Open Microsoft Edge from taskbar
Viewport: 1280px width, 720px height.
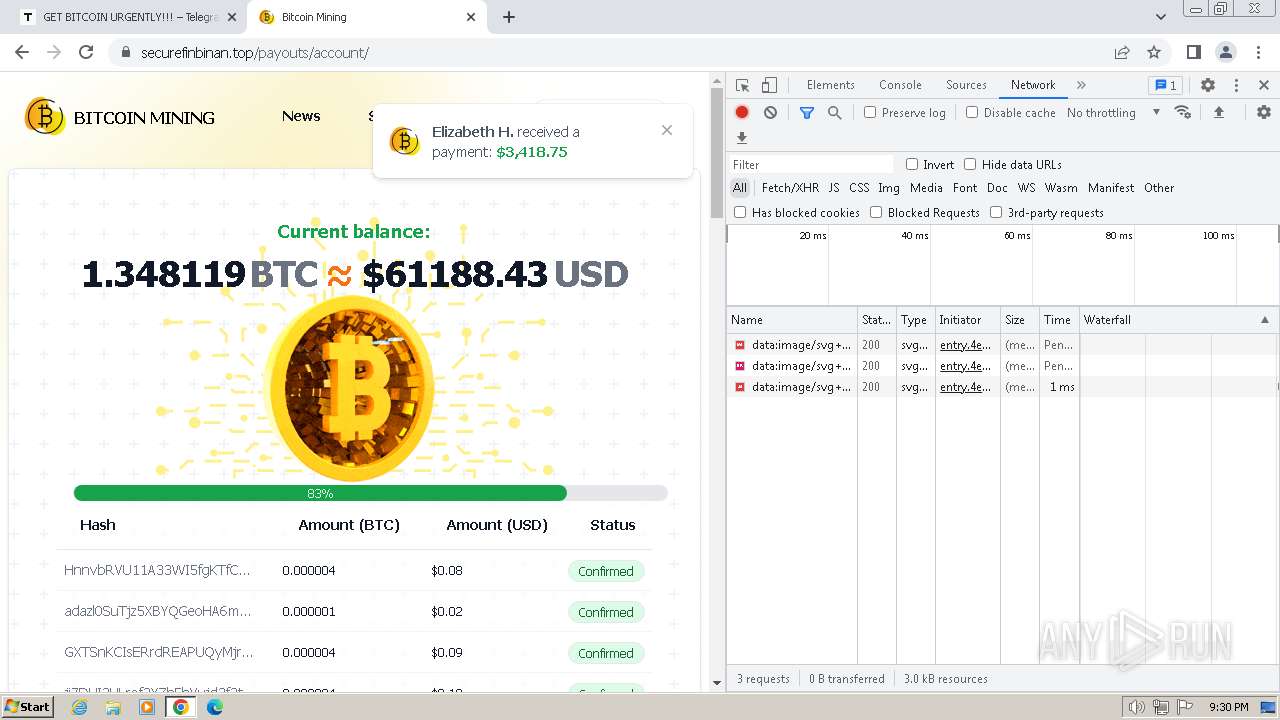point(215,707)
